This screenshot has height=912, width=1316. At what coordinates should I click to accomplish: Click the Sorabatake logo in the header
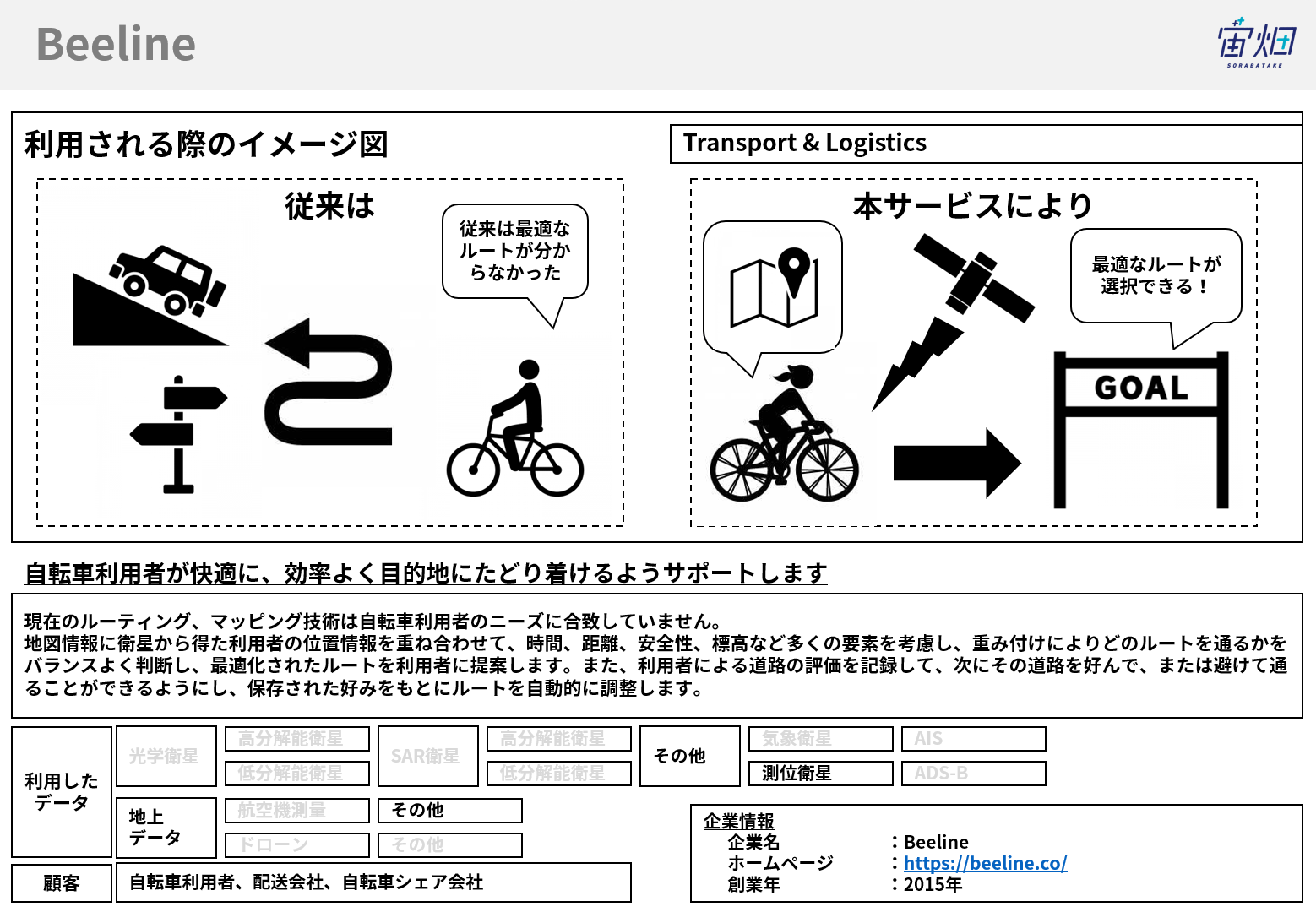tap(1256, 42)
